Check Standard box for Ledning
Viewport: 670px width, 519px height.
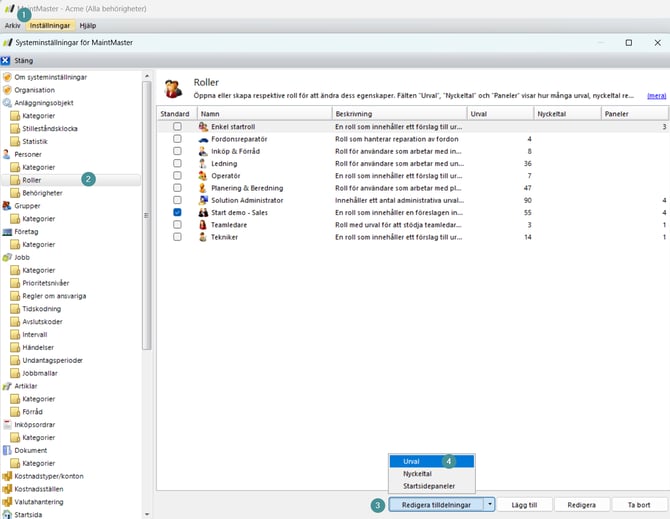click(x=177, y=163)
